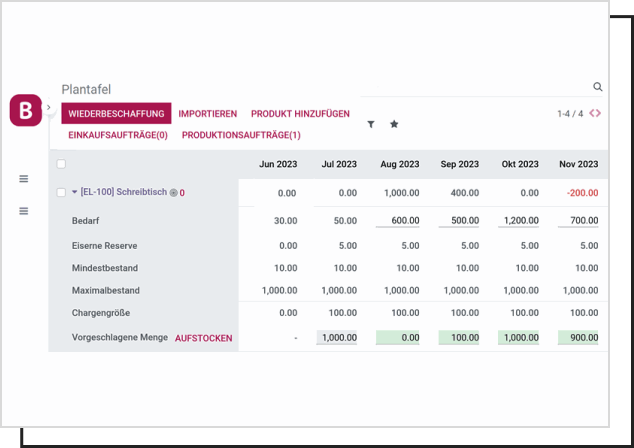Expand the sidebar with the chevron

(49, 107)
